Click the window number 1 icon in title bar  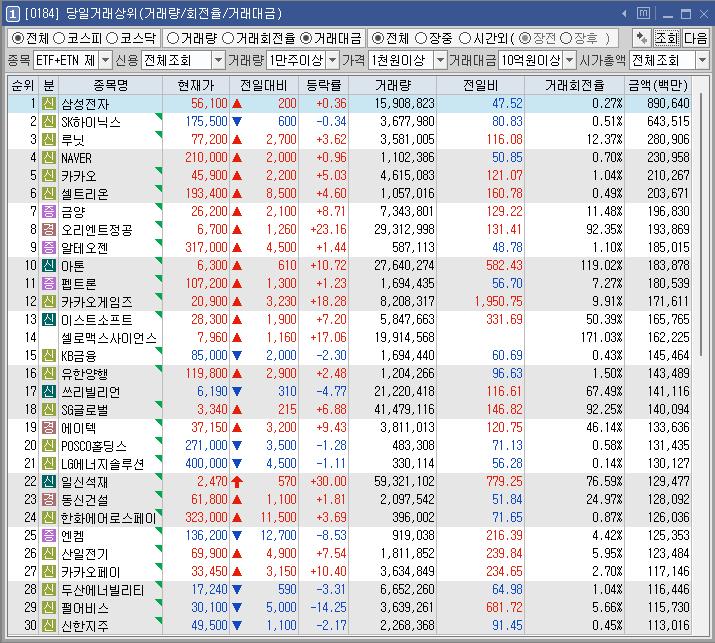pyautogui.click(x=12, y=14)
